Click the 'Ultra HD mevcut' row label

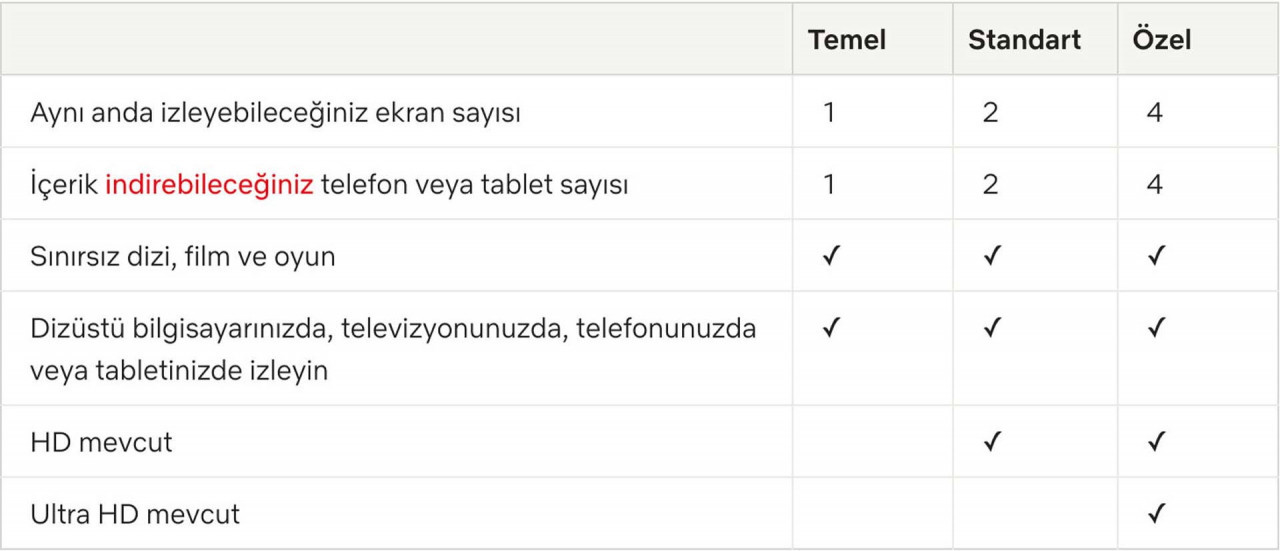pos(135,515)
